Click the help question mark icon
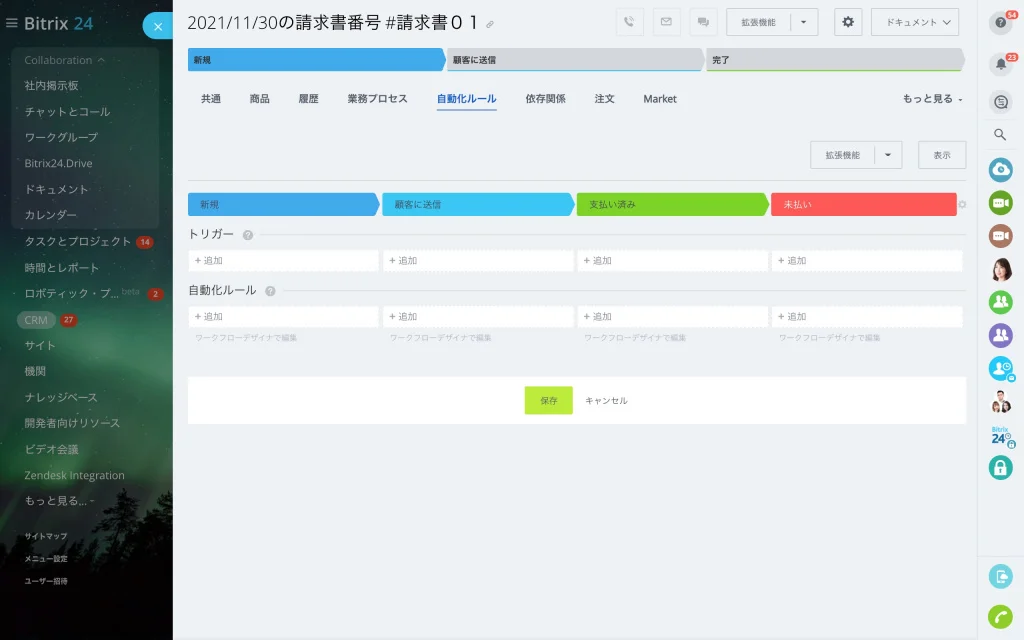Screen dimensions: 1024x640 pyautogui.click(x=1000, y=23)
